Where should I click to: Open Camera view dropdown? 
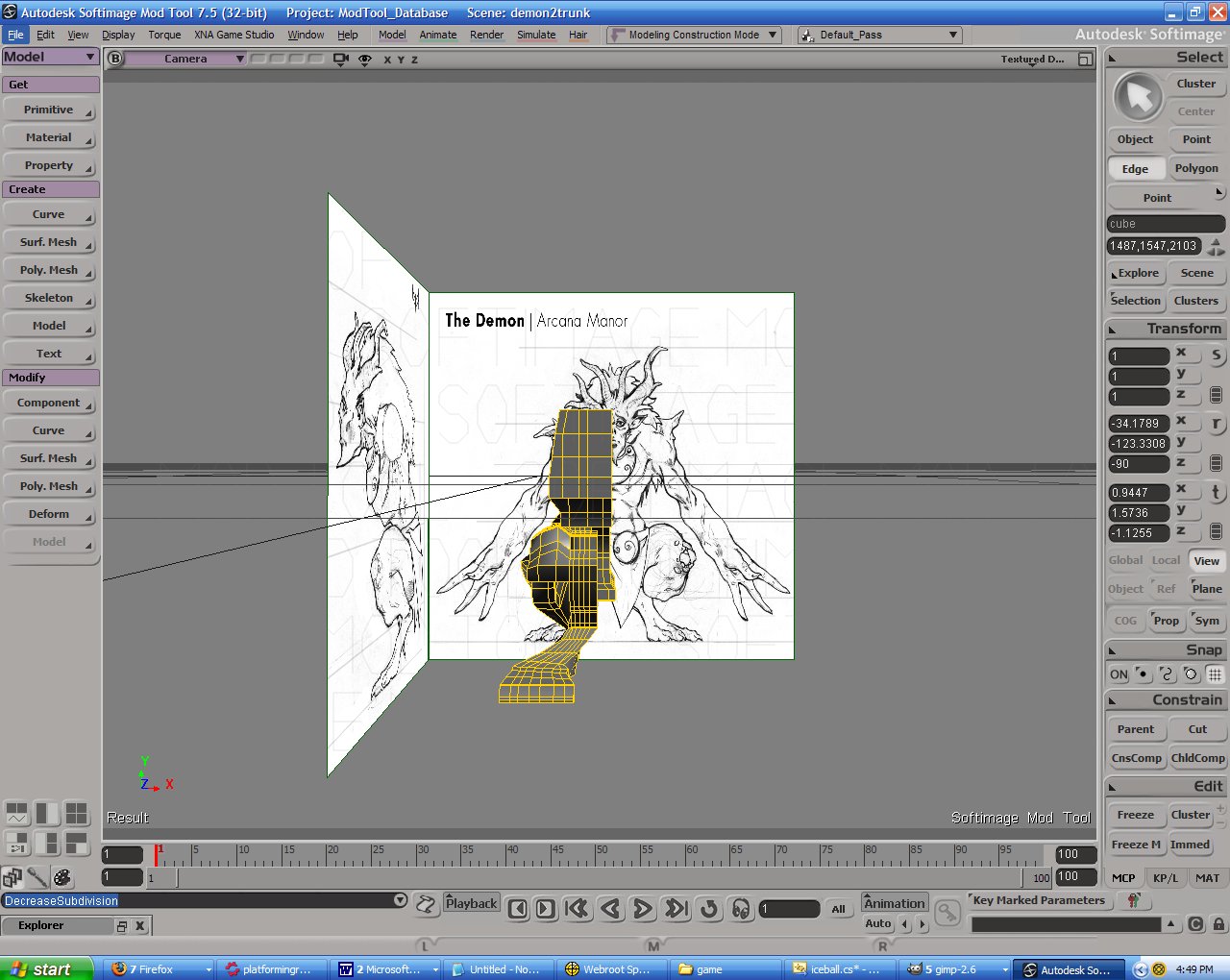(188, 59)
